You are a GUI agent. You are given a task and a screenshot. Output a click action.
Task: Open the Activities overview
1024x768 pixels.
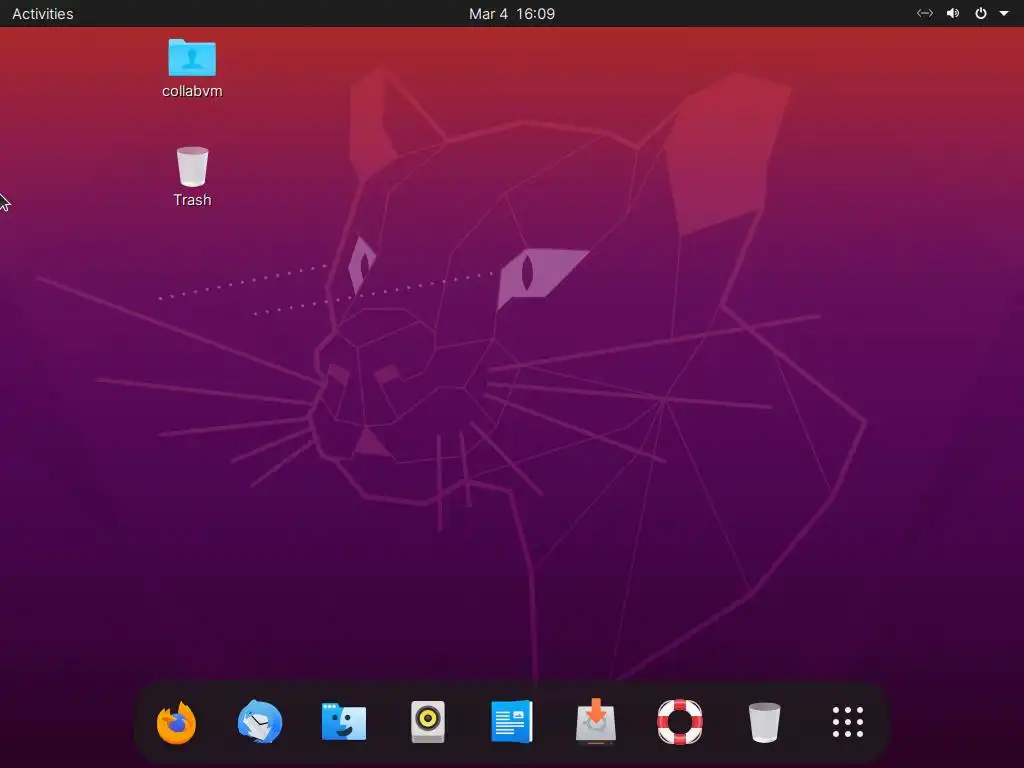coord(42,13)
